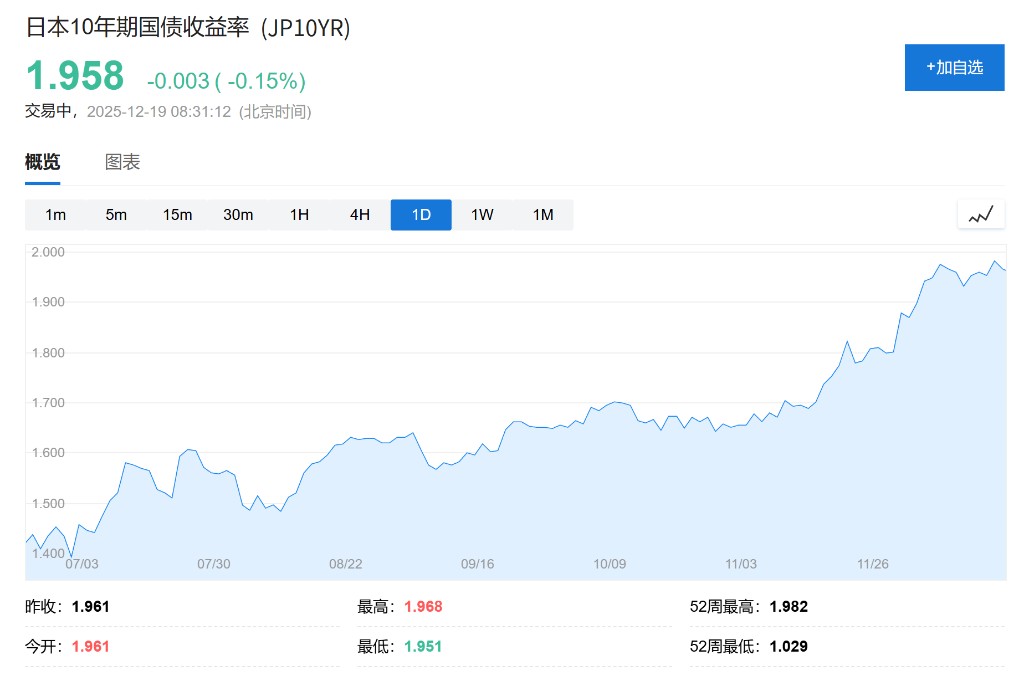Click the 10/09 date axis label
1024x680 pixels.
tap(609, 564)
